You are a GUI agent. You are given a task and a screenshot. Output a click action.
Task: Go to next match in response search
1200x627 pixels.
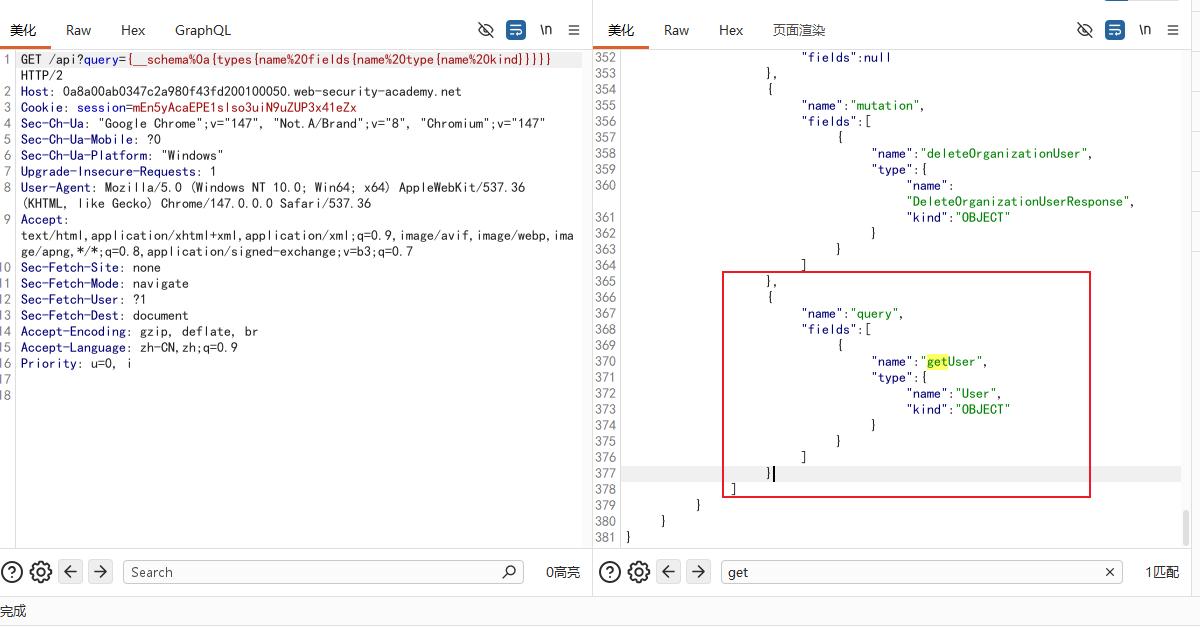click(698, 572)
